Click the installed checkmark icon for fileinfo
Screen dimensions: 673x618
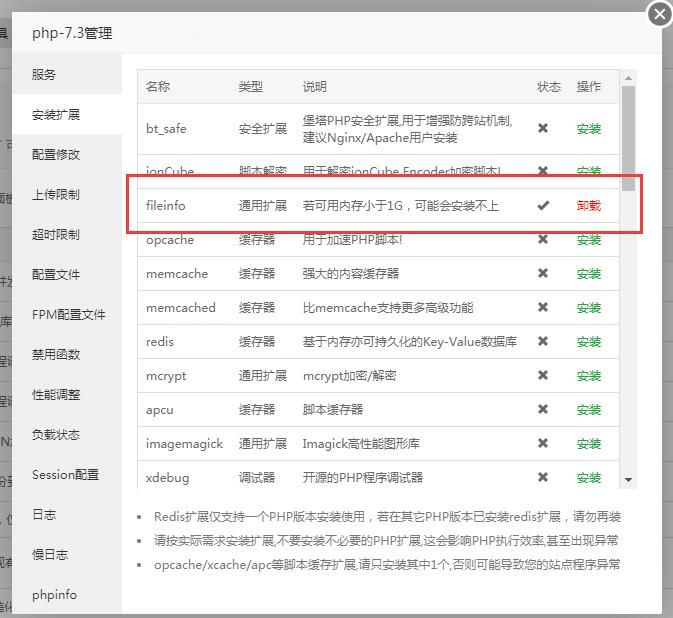[x=543, y=206]
